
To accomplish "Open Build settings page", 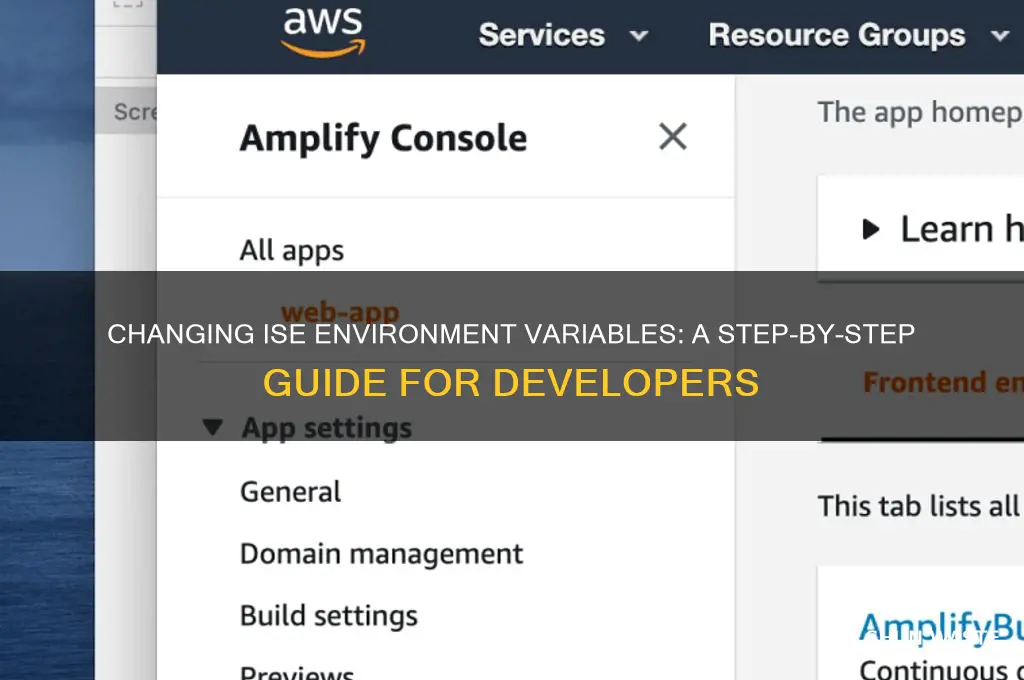I will (x=328, y=616).
